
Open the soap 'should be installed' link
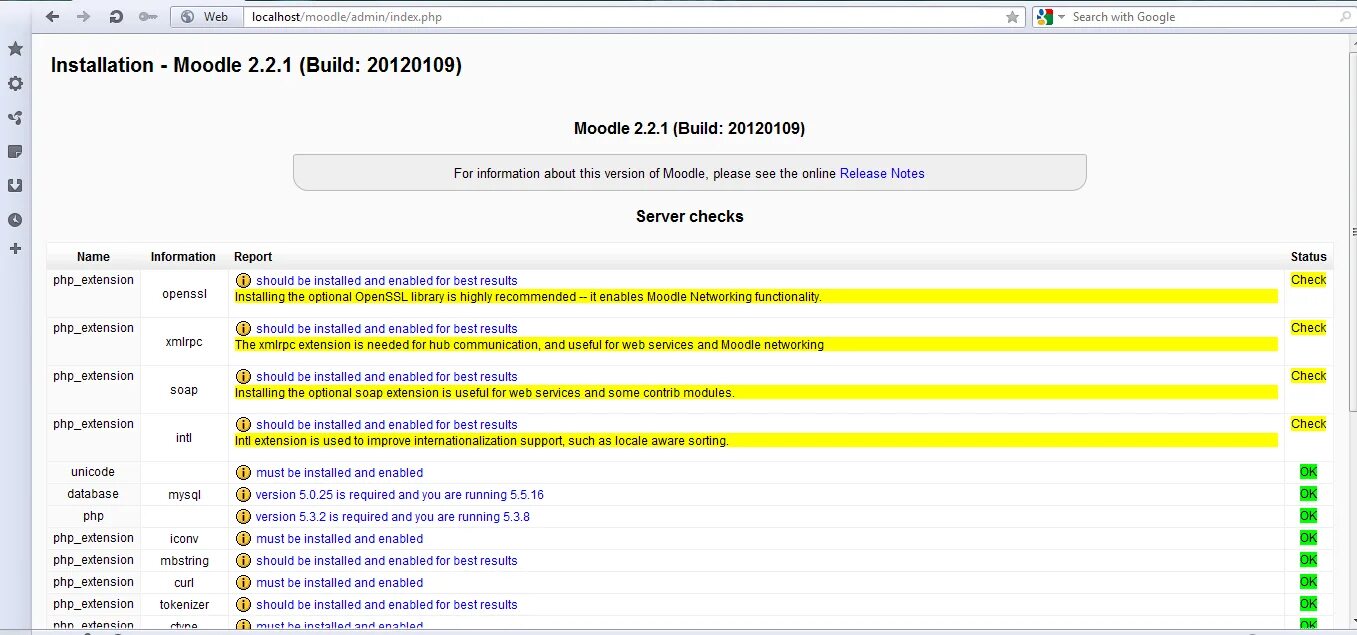click(387, 377)
